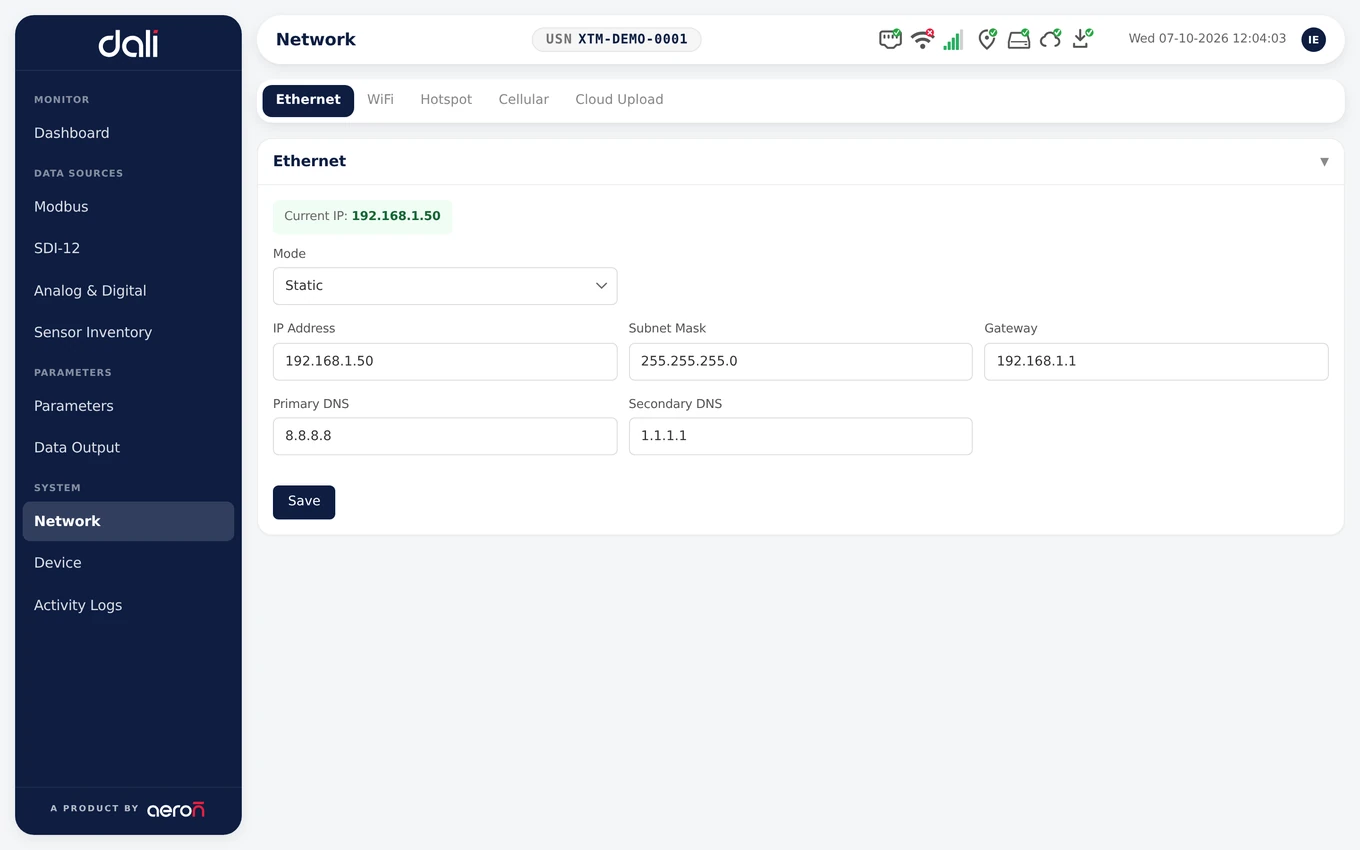The width and height of the screenshot is (1360, 850).
Task: Open the Cellular tab
Action: [x=524, y=100]
